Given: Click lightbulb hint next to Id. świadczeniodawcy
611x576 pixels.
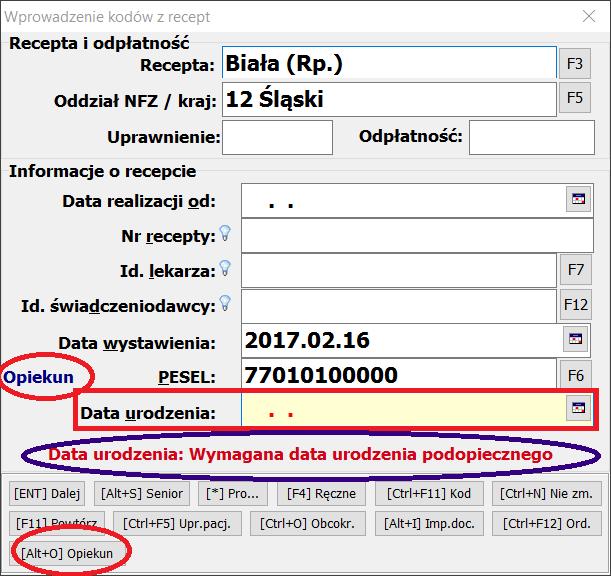Looking at the screenshot, I should tap(225, 303).
